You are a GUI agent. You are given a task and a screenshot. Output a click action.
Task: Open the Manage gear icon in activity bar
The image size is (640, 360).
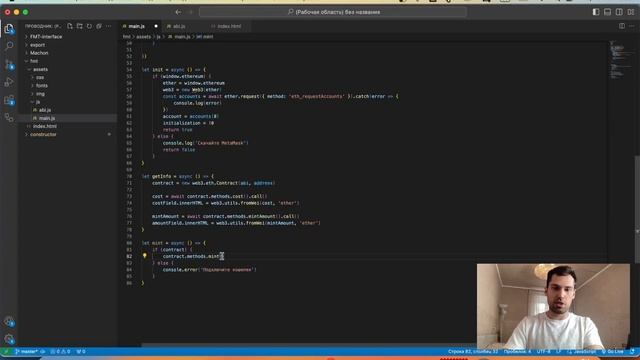click(9, 339)
